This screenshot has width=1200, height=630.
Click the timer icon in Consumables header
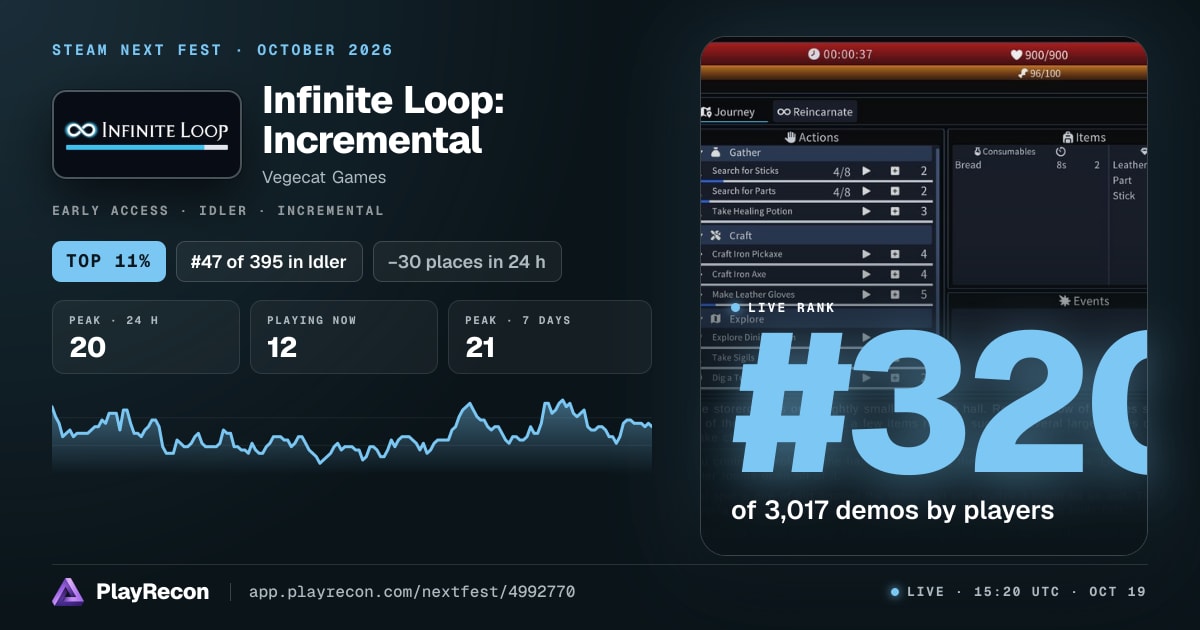coord(1061,151)
